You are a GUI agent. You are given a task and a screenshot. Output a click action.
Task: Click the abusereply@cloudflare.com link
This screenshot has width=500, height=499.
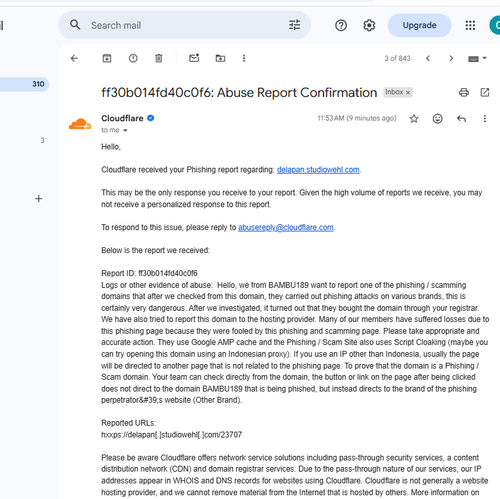click(x=286, y=227)
